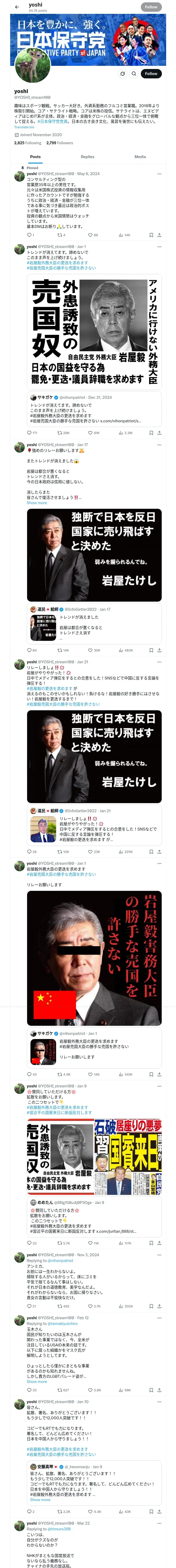Search this profile's posts icon
Image resolution: width=176 pixels, height=1568 pixels.
point(134,73)
